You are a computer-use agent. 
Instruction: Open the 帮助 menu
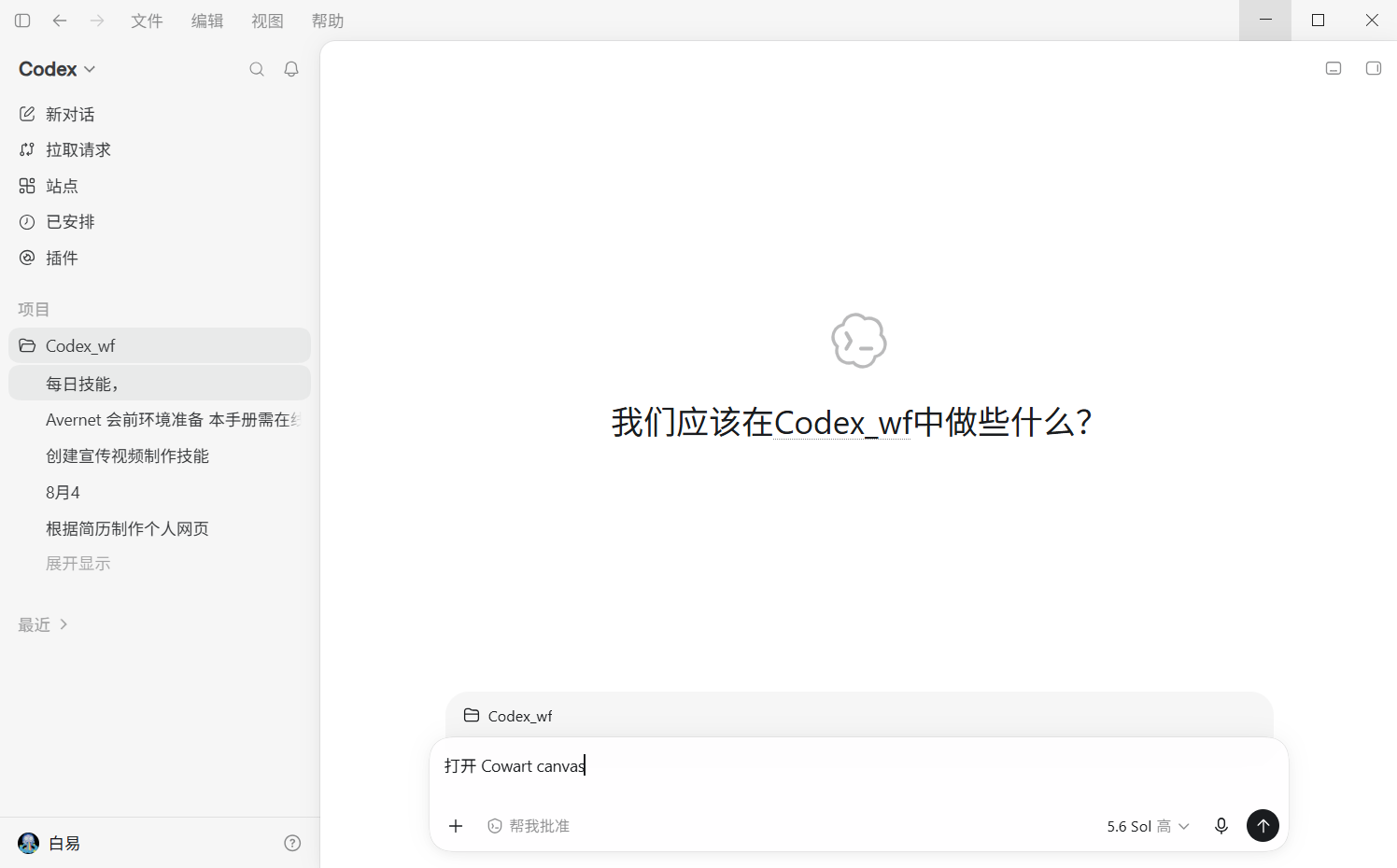pos(328,21)
